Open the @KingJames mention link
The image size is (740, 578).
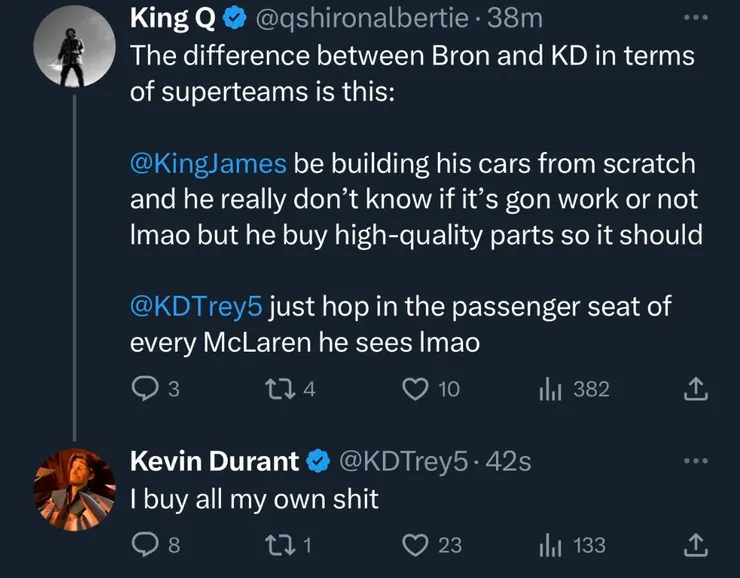209,163
